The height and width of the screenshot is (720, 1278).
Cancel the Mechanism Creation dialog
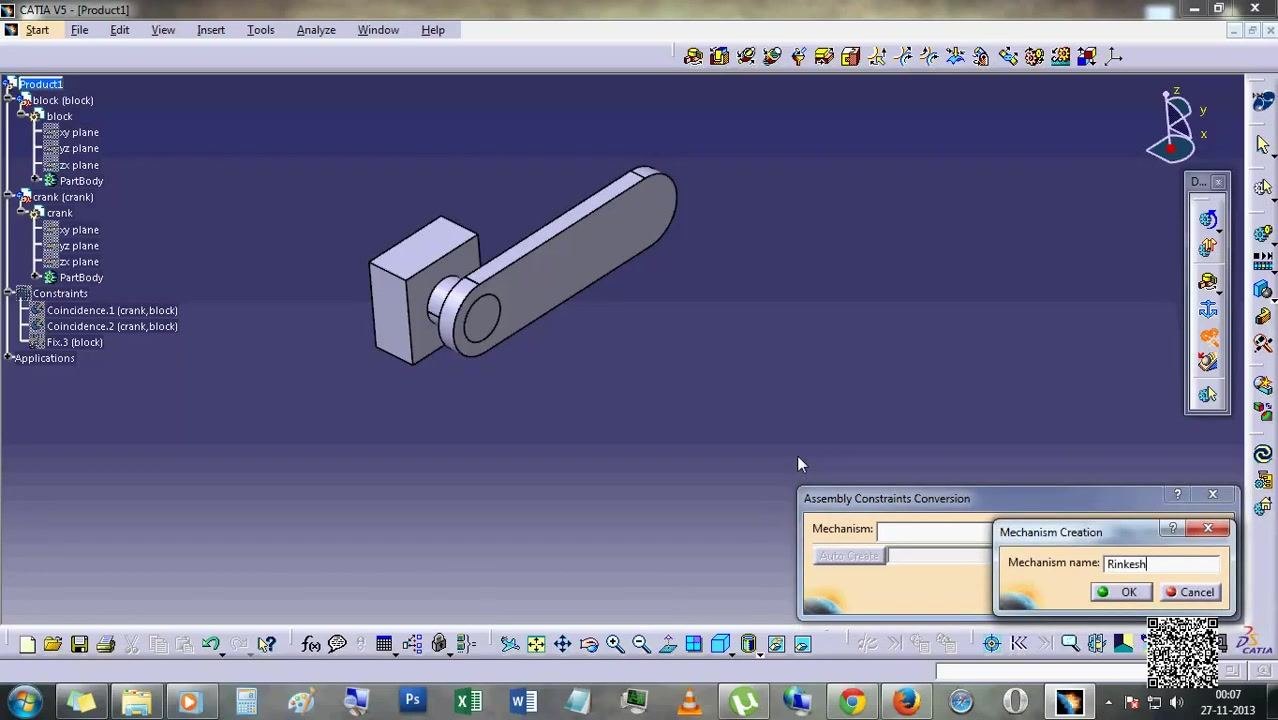pos(1189,592)
